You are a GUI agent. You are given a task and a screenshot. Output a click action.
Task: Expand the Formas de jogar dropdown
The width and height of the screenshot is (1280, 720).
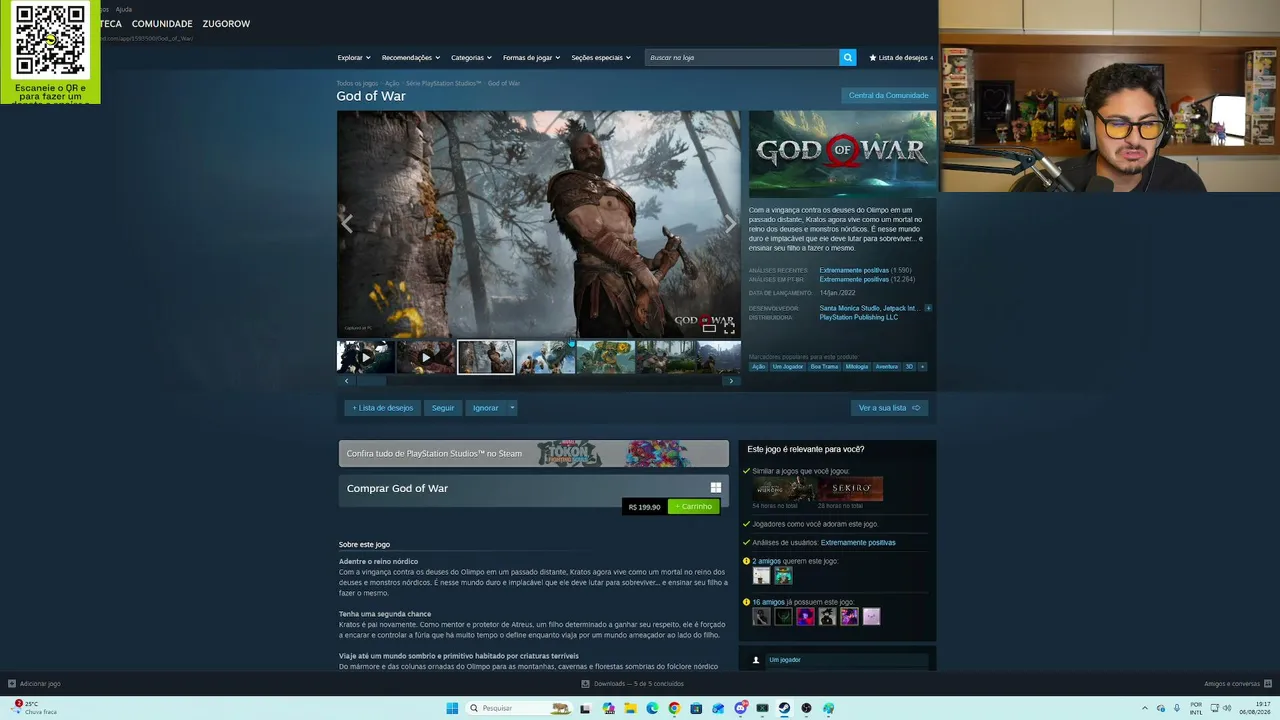[x=531, y=58]
